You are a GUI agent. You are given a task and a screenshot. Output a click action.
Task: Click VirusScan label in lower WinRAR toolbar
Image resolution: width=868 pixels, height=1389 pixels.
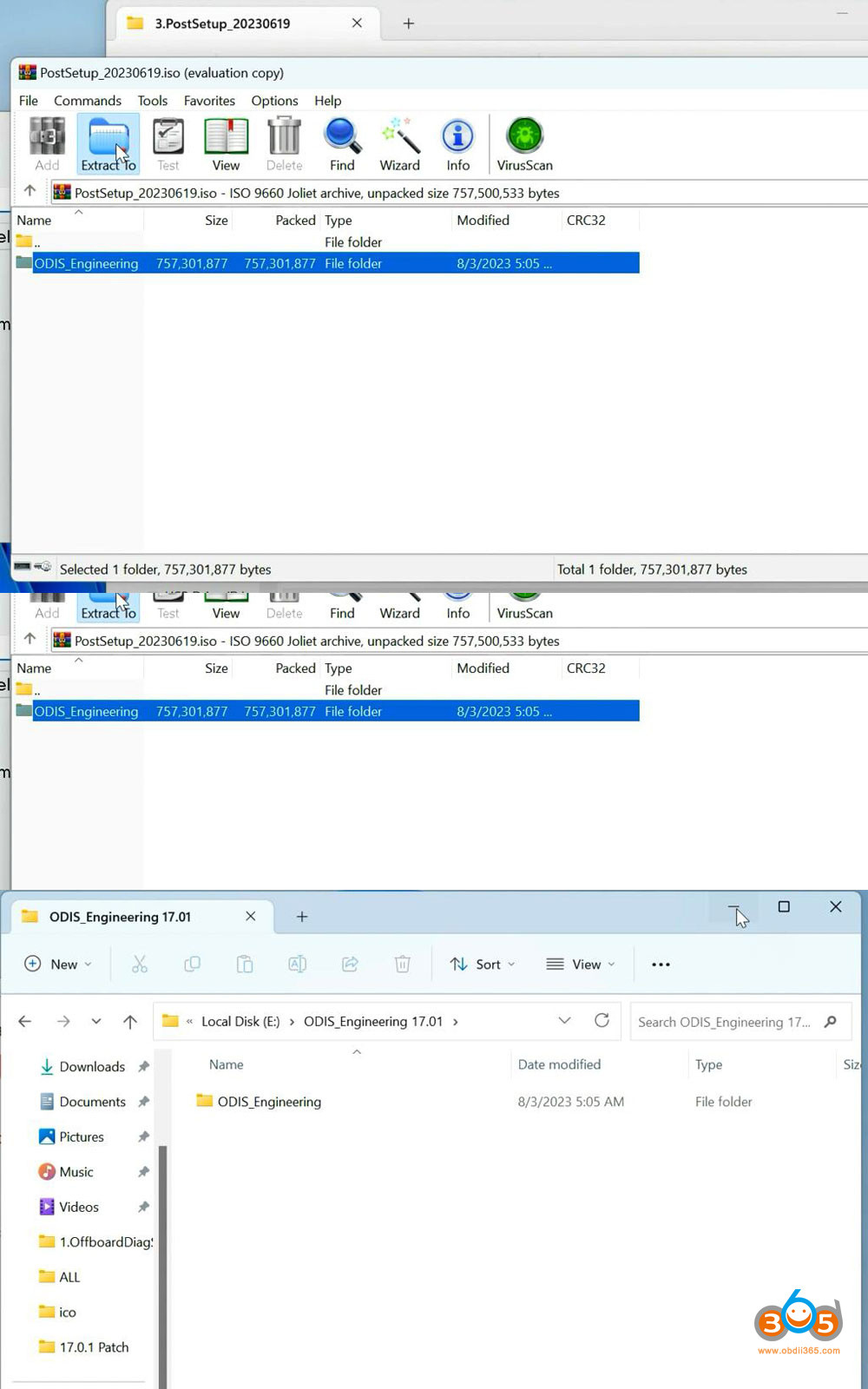point(524,613)
